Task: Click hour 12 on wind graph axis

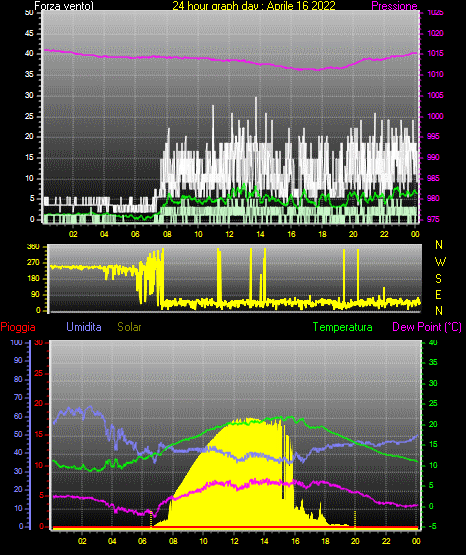Action: [229, 234]
